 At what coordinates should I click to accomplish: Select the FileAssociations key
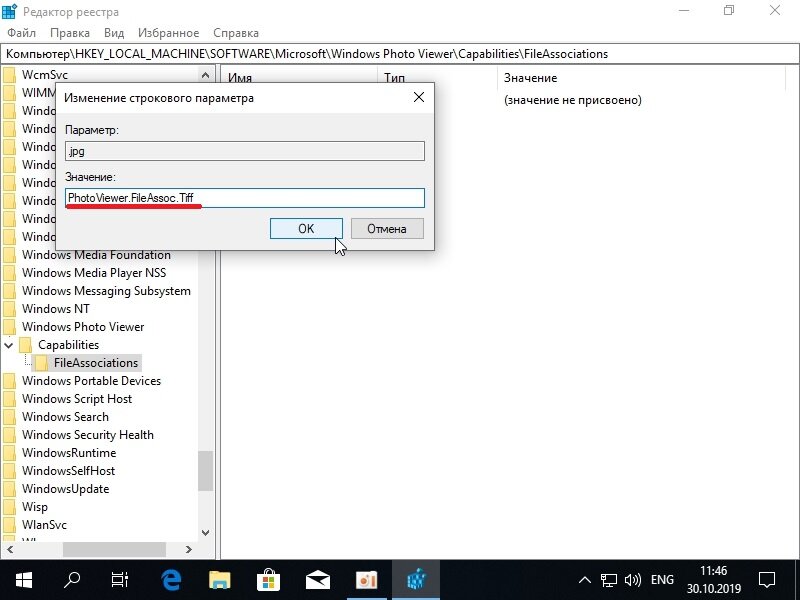pos(96,363)
